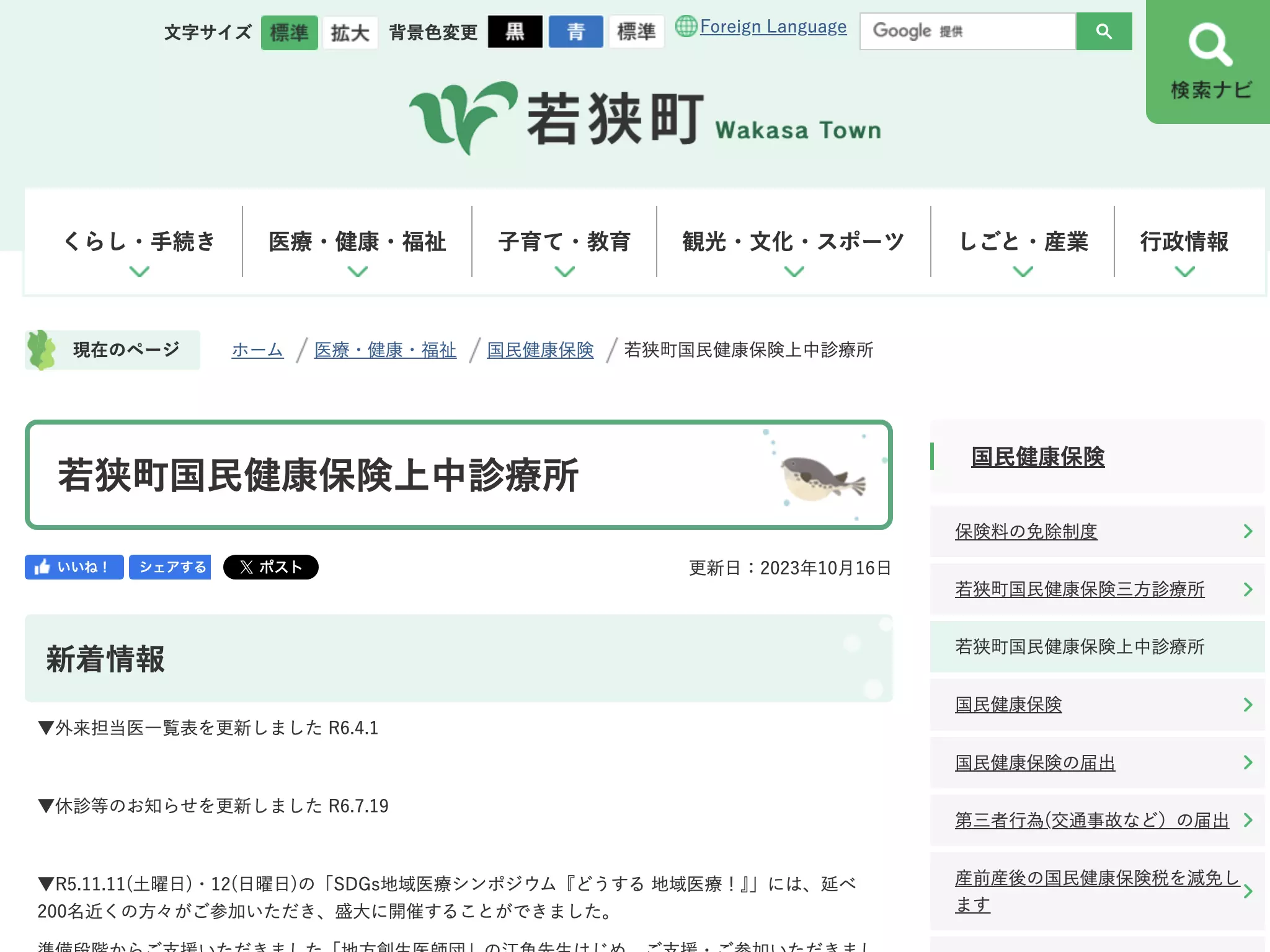Click the globe icon beside Foreign Language
This screenshot has height=952, width=1270.
[686, 26]
